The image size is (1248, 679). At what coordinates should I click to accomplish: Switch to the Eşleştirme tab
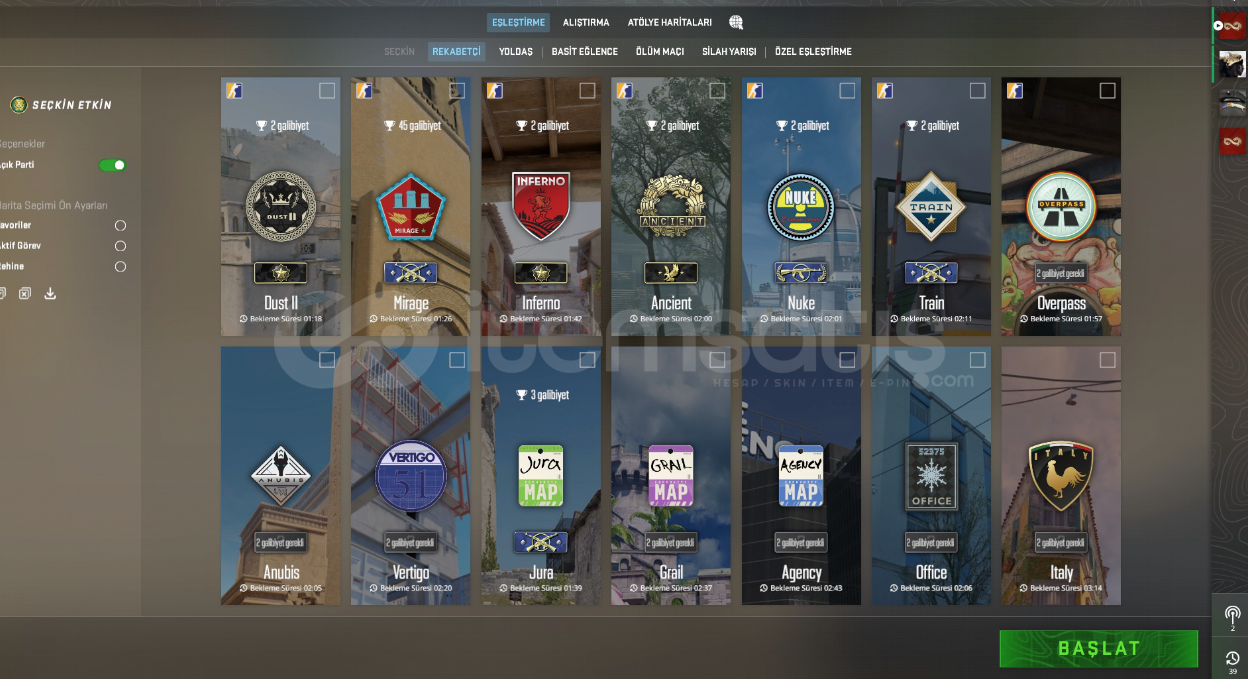pos(518,22)
